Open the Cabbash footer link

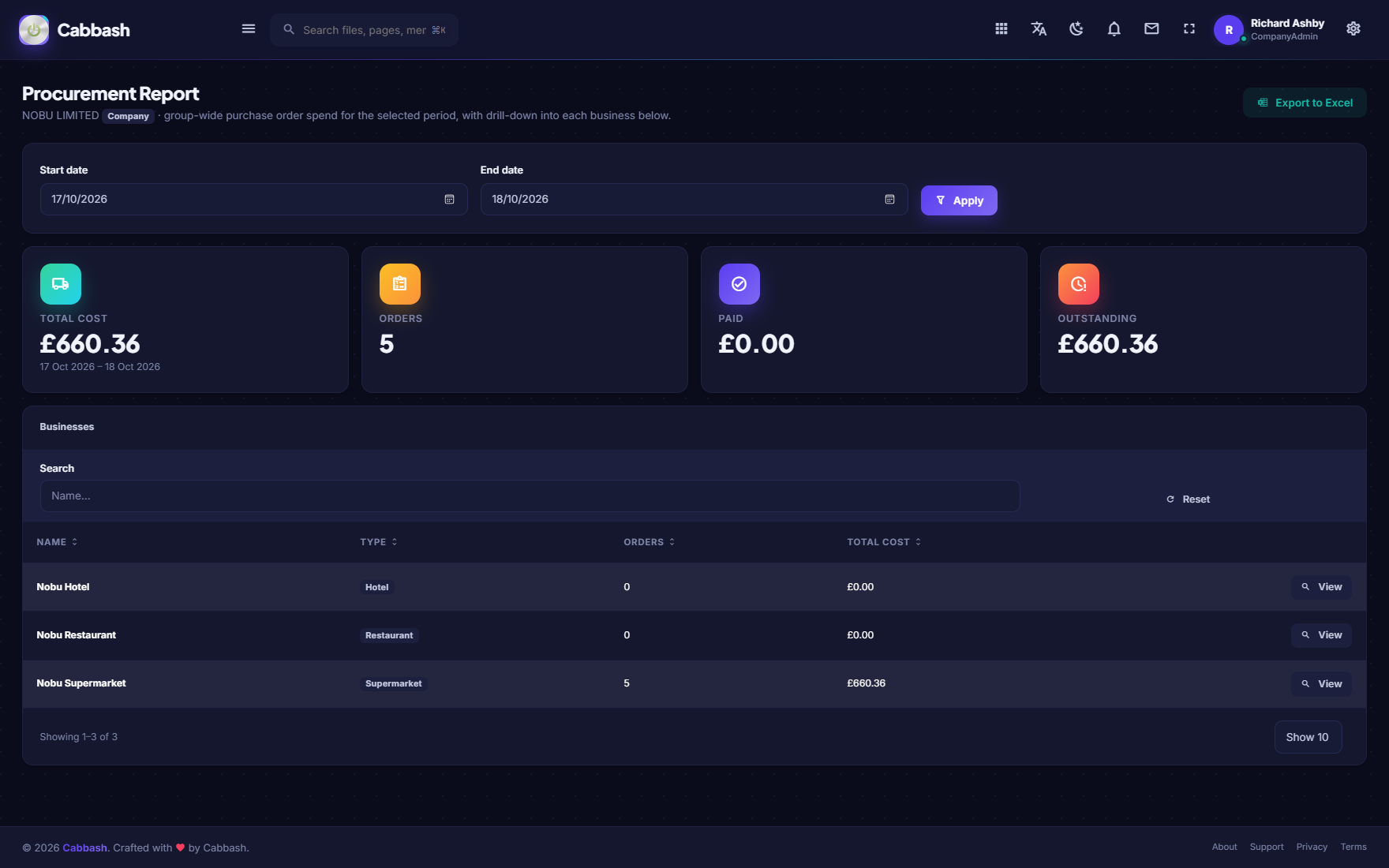[x=84, y=848]
